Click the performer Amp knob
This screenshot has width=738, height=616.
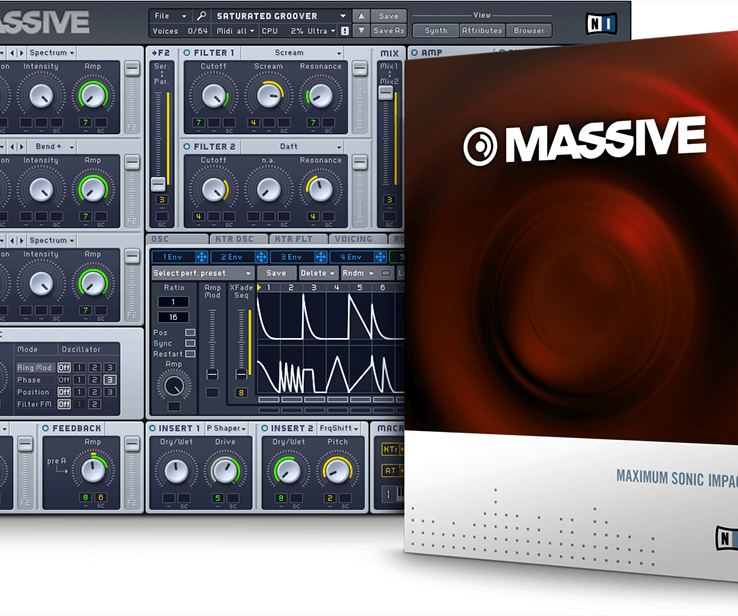(x=174, y=386)
